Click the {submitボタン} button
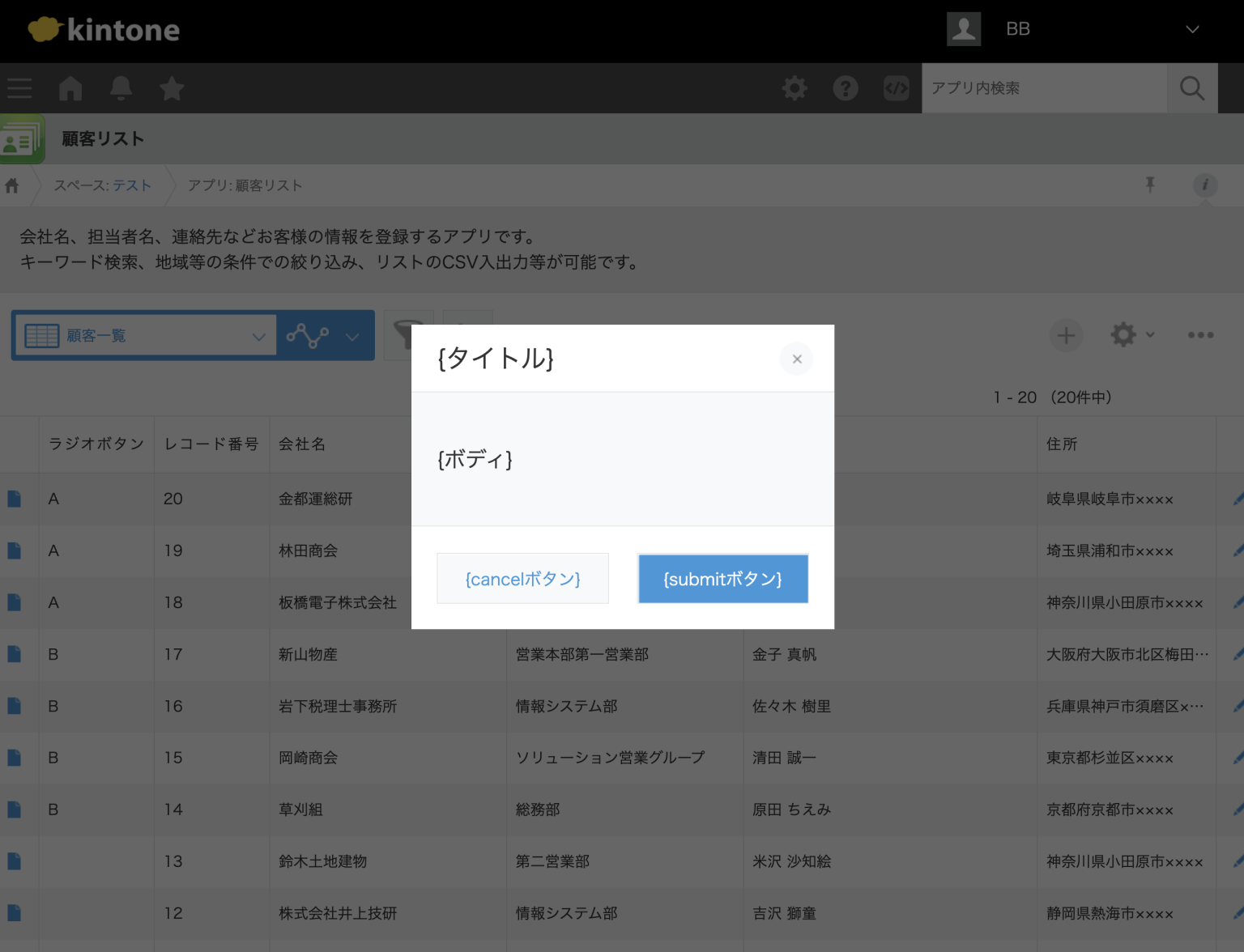Screen dimensions: 1244x952 pos(722,579)
